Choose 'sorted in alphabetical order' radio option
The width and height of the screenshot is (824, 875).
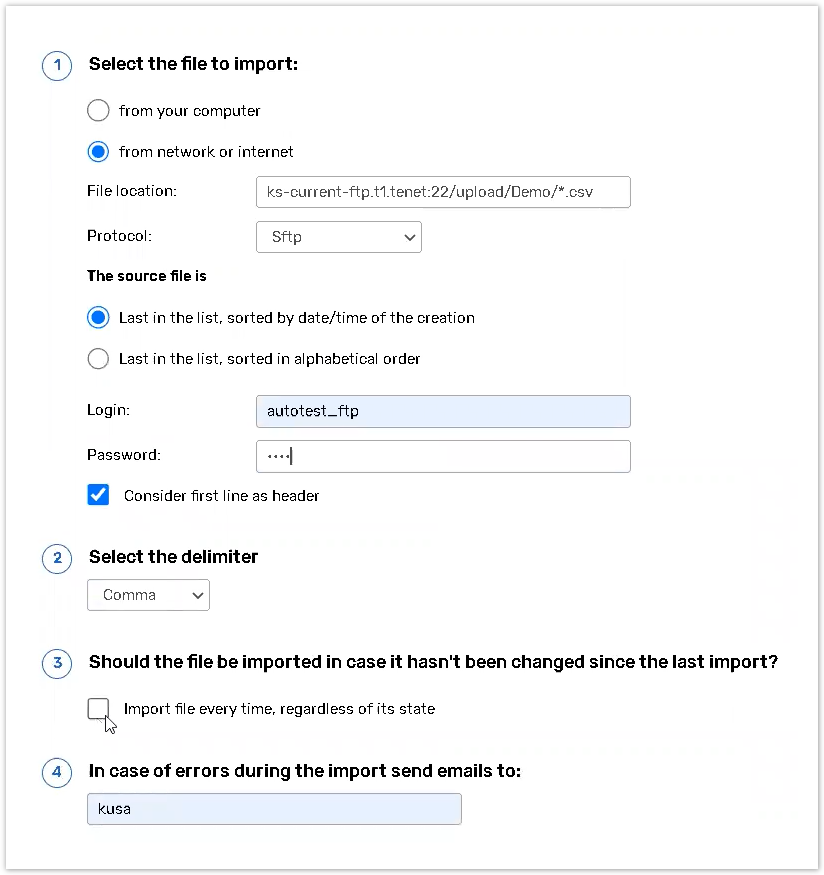pos(98,358)
